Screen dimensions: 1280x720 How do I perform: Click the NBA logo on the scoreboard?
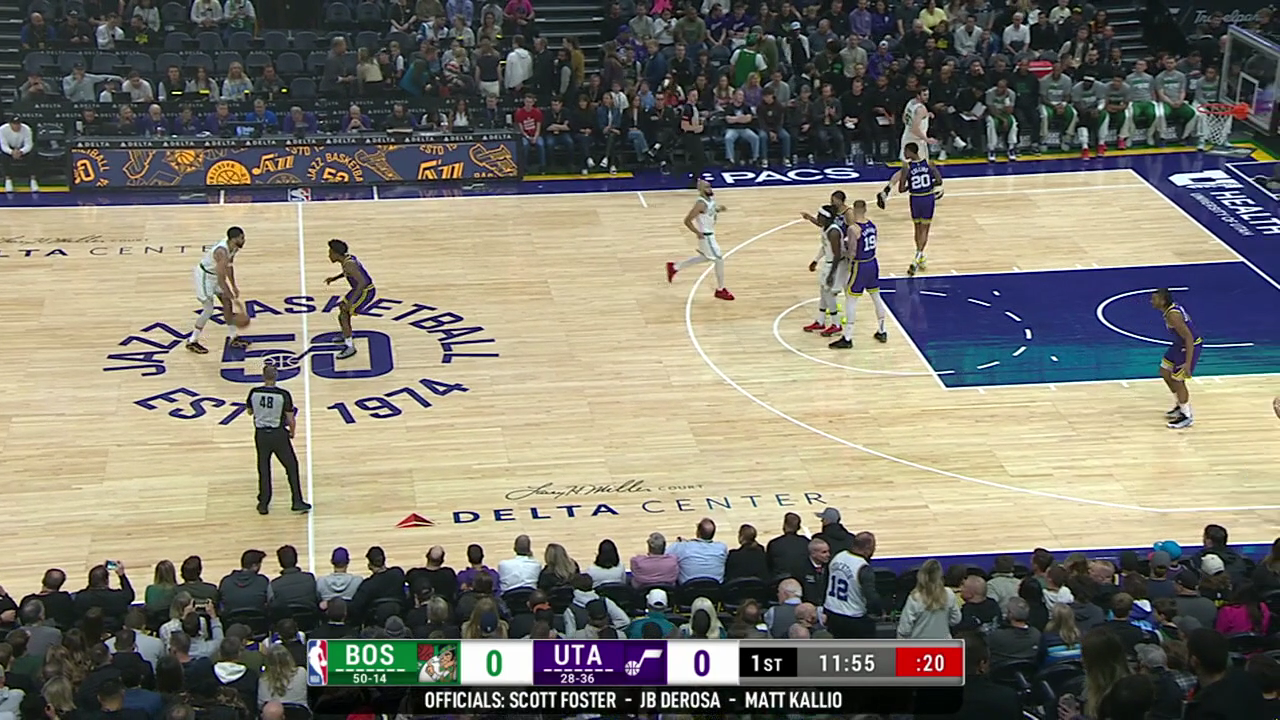[x=317, y=662]
